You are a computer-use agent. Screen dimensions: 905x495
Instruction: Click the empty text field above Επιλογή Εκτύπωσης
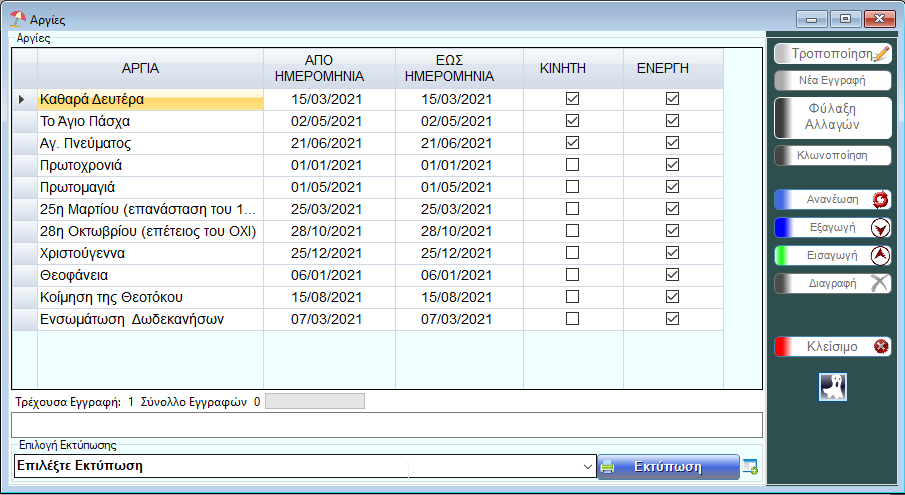pyautogui.click(x=386, y=424)
